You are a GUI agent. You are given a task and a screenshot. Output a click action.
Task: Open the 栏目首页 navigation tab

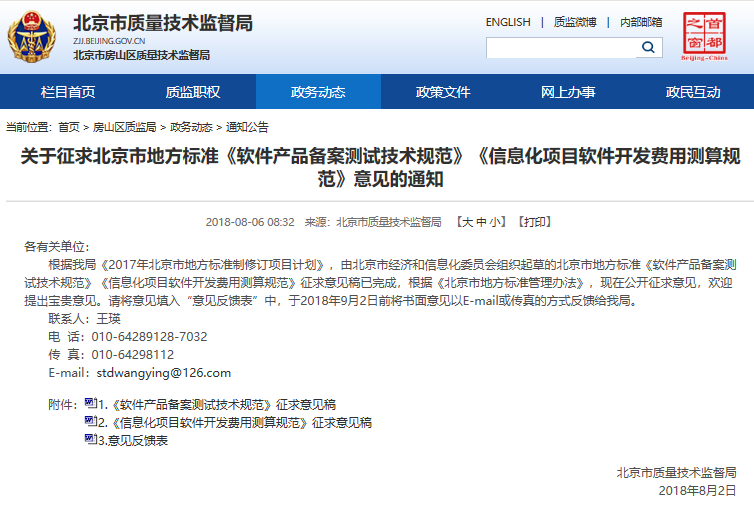68,92
